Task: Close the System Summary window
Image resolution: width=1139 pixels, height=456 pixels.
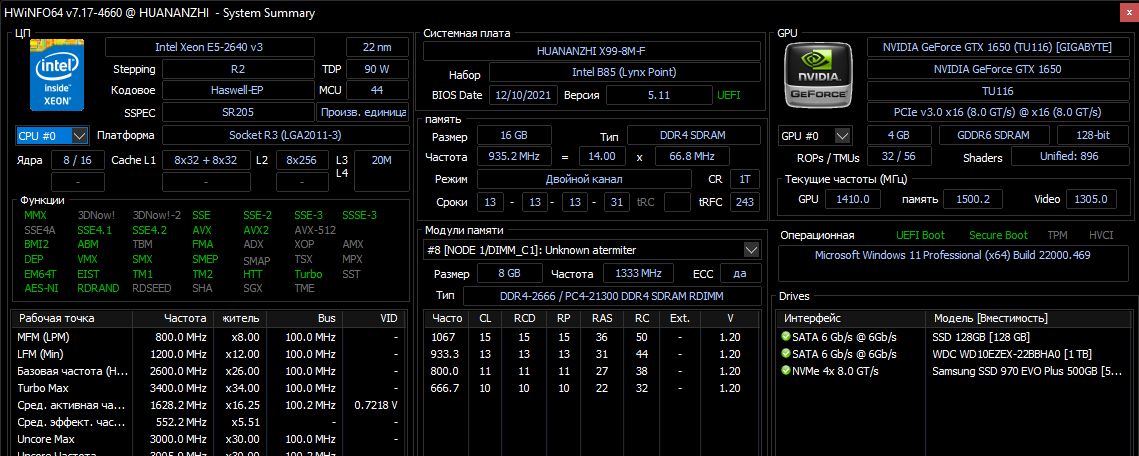Action: pos(1127,12)
